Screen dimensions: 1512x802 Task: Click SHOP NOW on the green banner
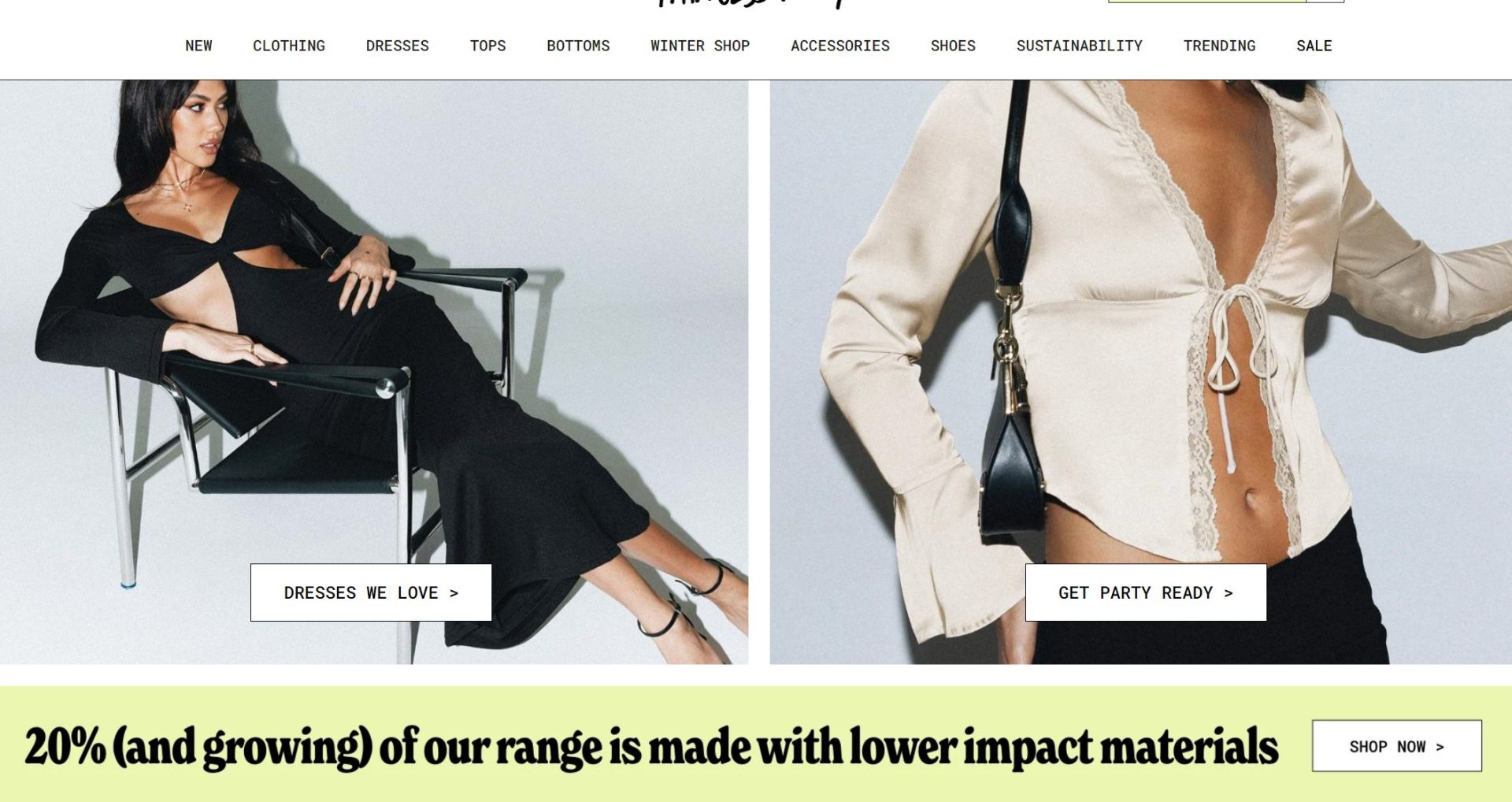click(x=1397, y=746)
